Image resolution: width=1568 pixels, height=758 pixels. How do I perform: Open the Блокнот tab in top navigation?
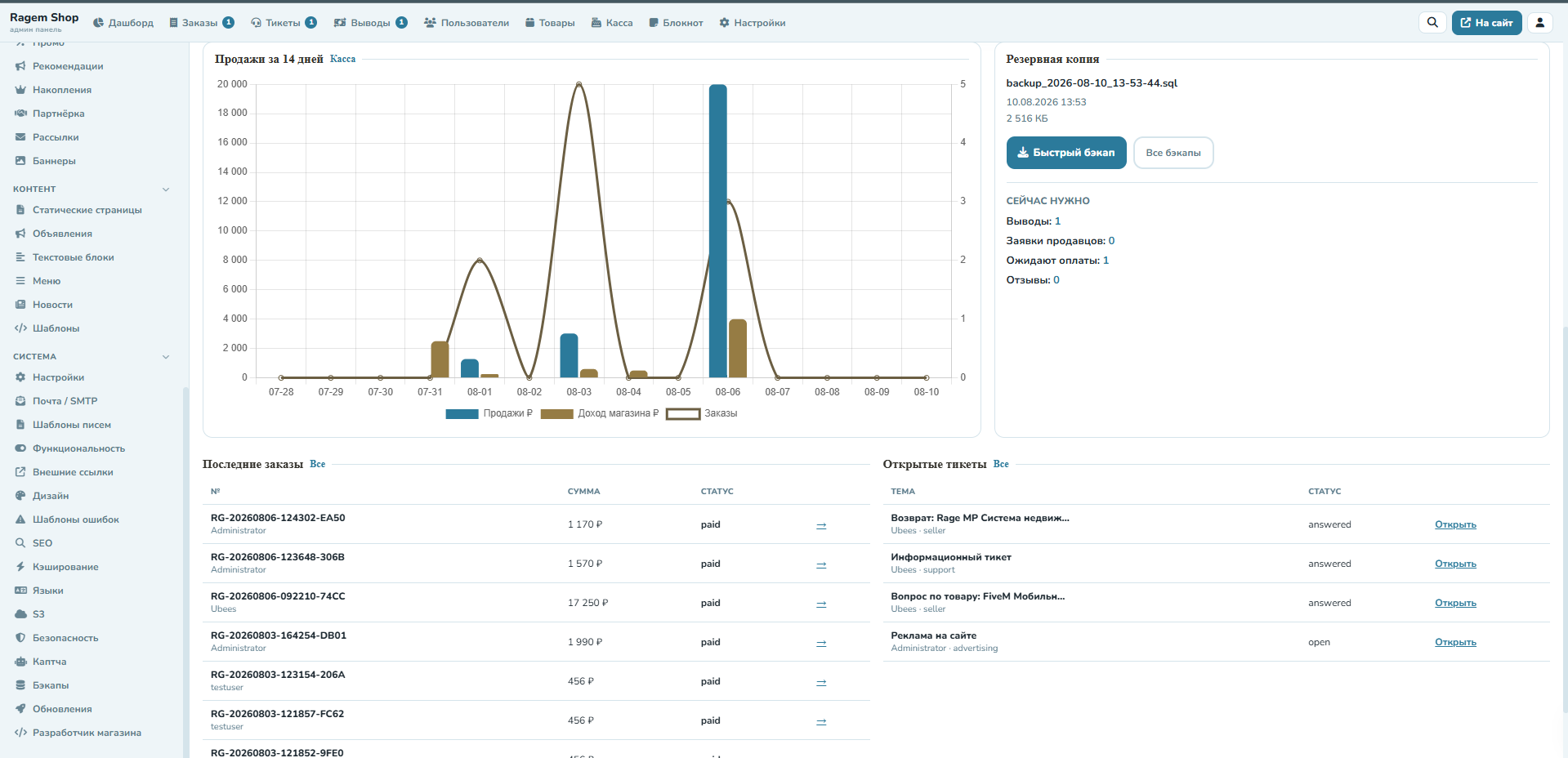[676, 23]
